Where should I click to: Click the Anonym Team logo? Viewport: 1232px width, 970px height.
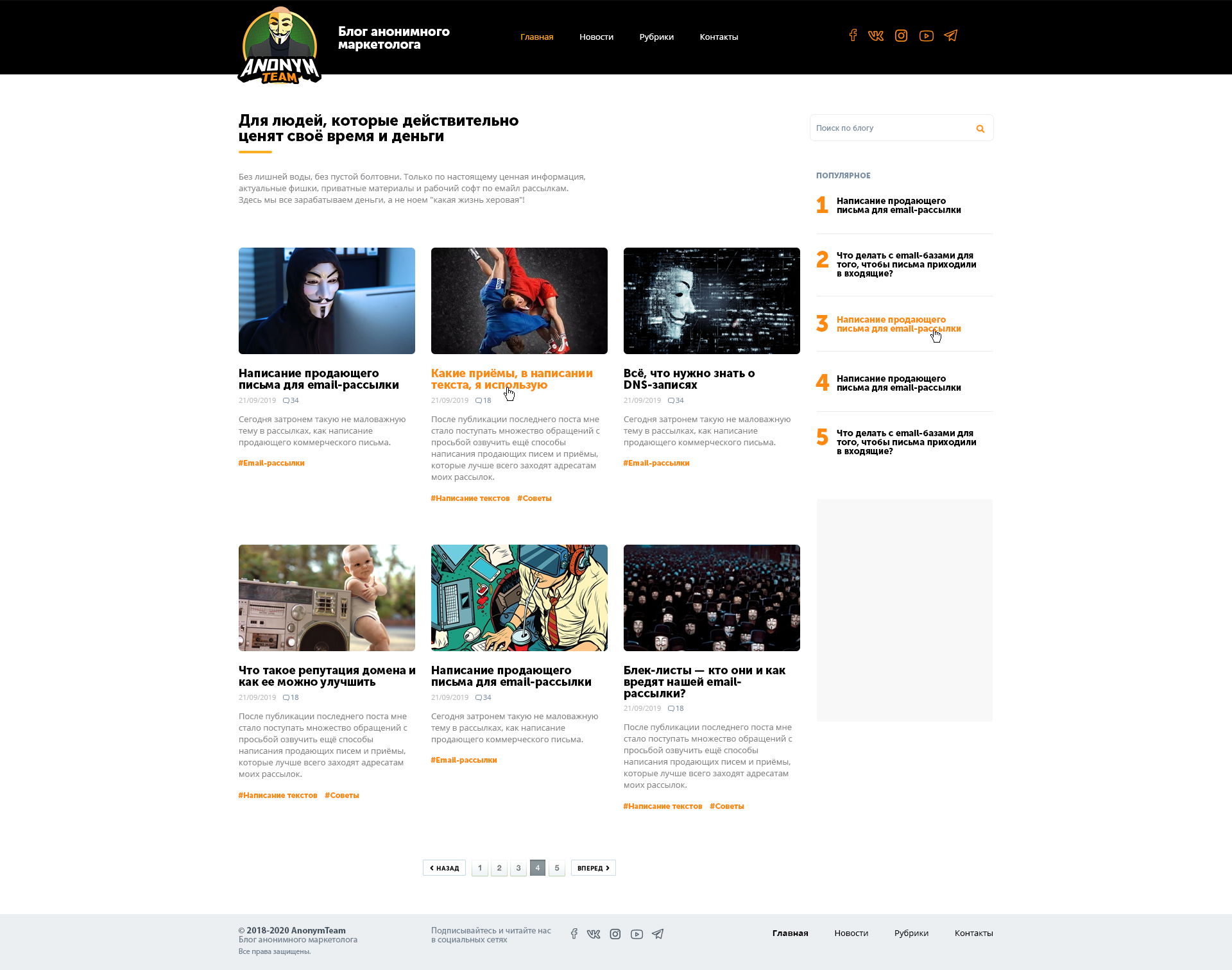280,45
